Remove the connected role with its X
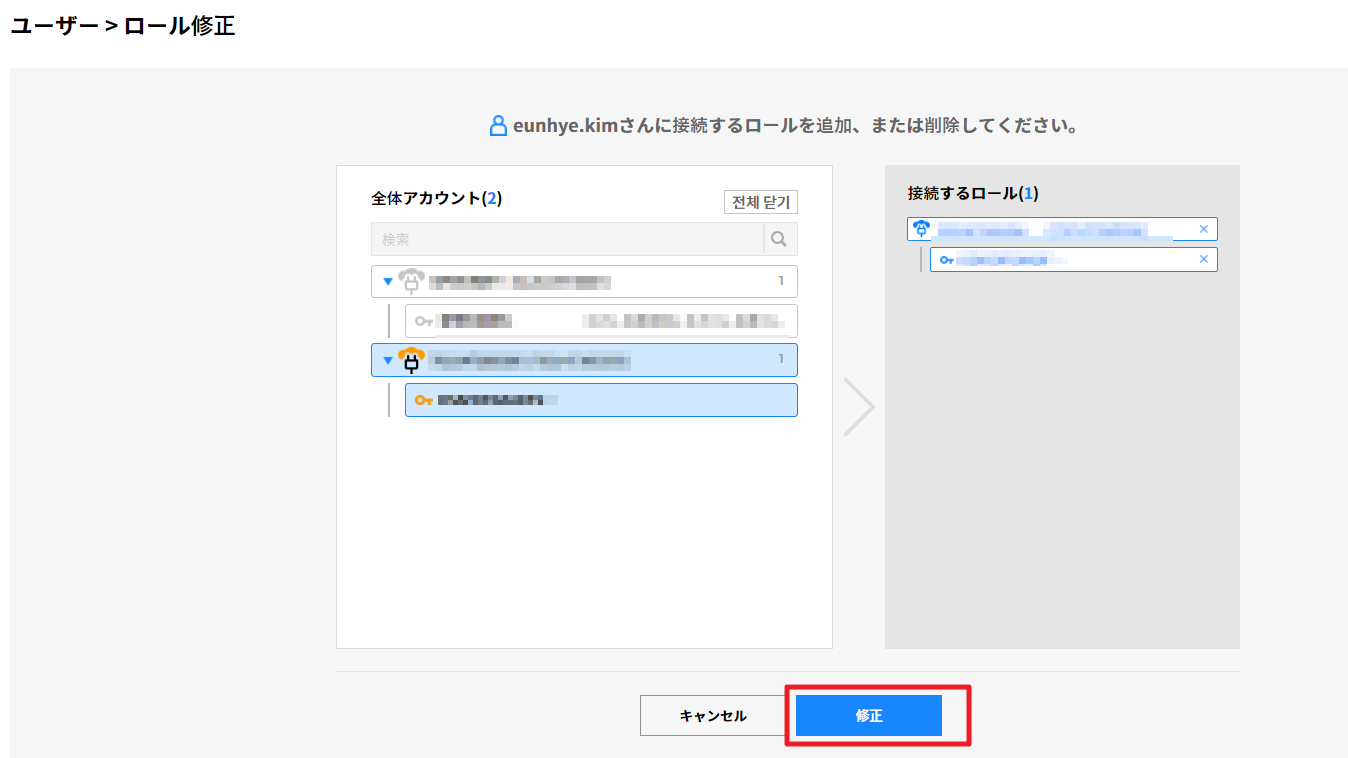The width and height of the screenshot is (1348, 758). (x=1203, y=260)
